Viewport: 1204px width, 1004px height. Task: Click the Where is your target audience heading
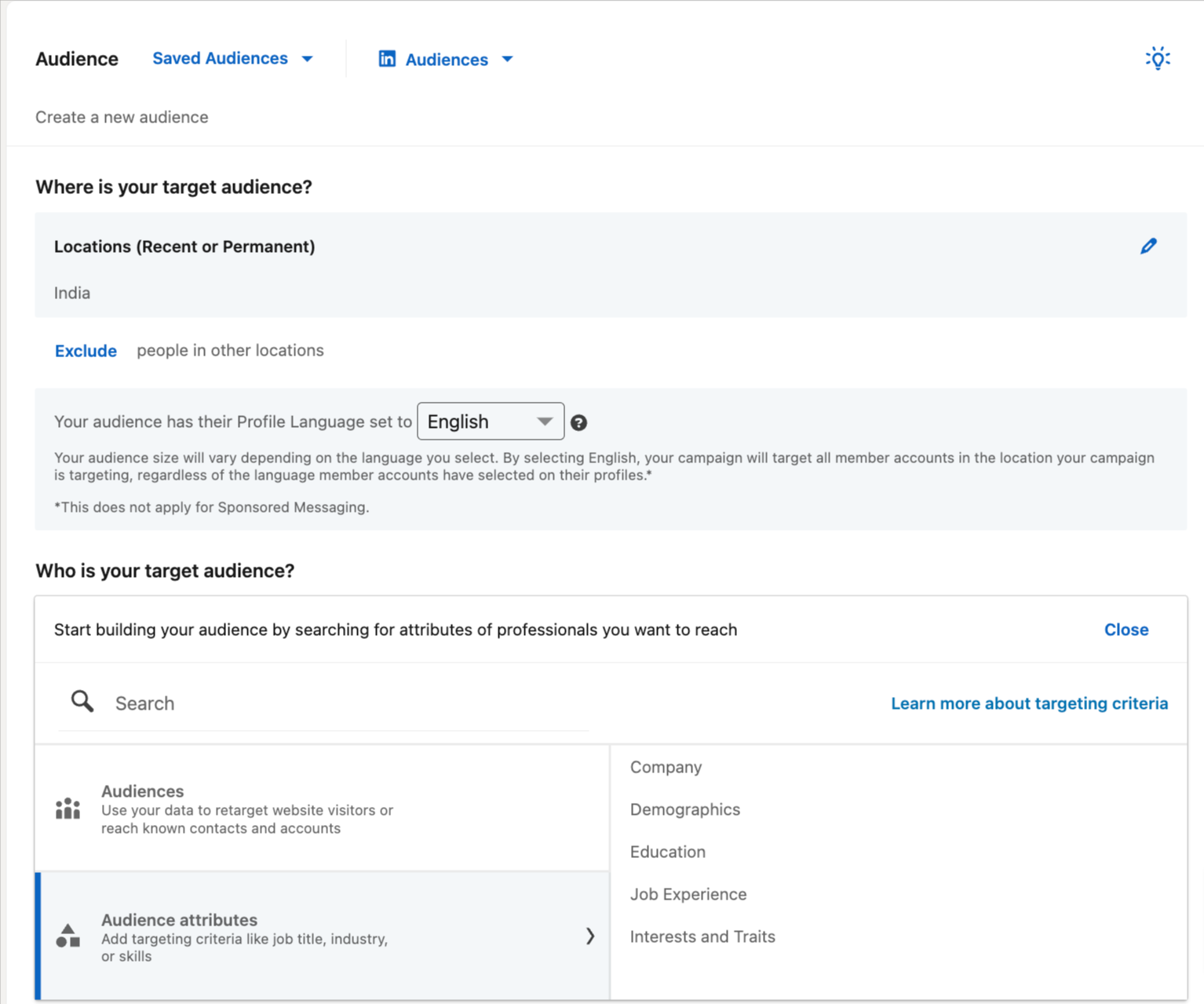(x=173, y=187)
